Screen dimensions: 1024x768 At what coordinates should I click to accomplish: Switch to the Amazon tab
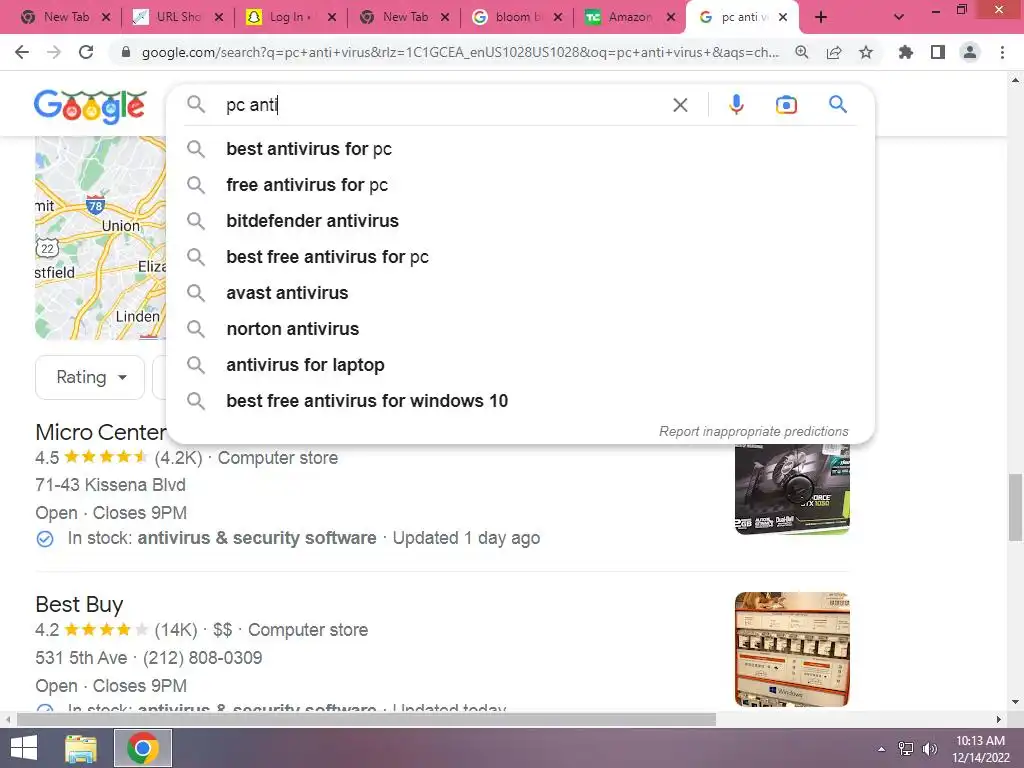point(628,18)
